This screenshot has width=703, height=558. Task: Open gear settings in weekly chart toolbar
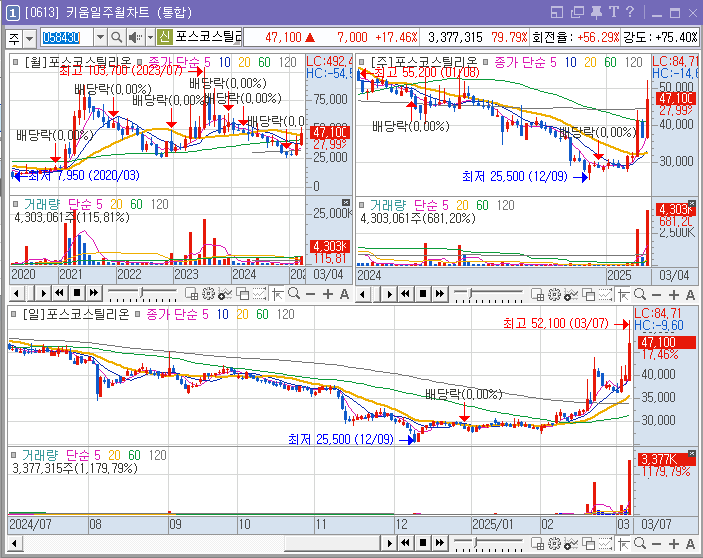(x=555, y=294)
